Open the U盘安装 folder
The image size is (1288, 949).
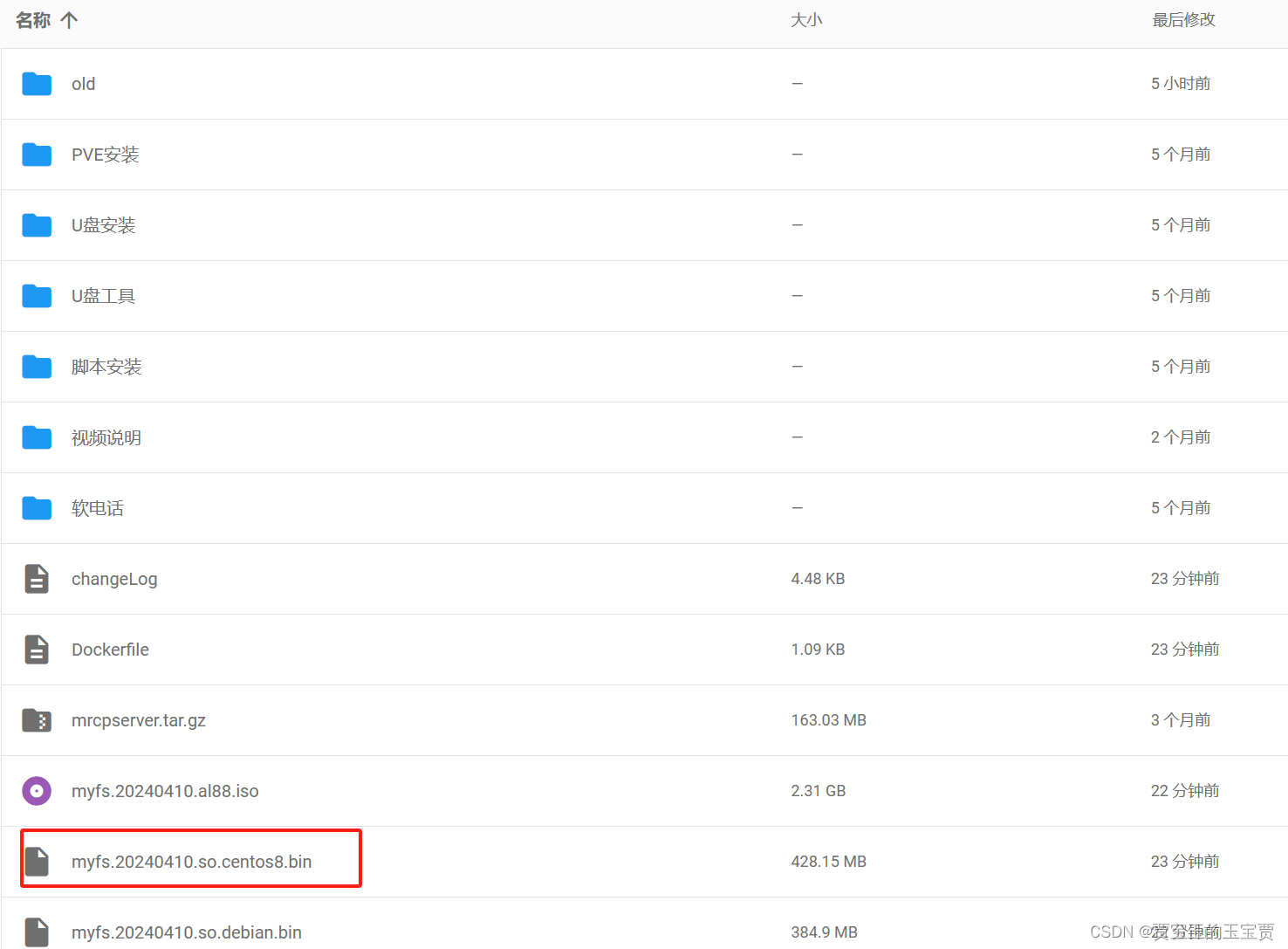coord(104,225)
